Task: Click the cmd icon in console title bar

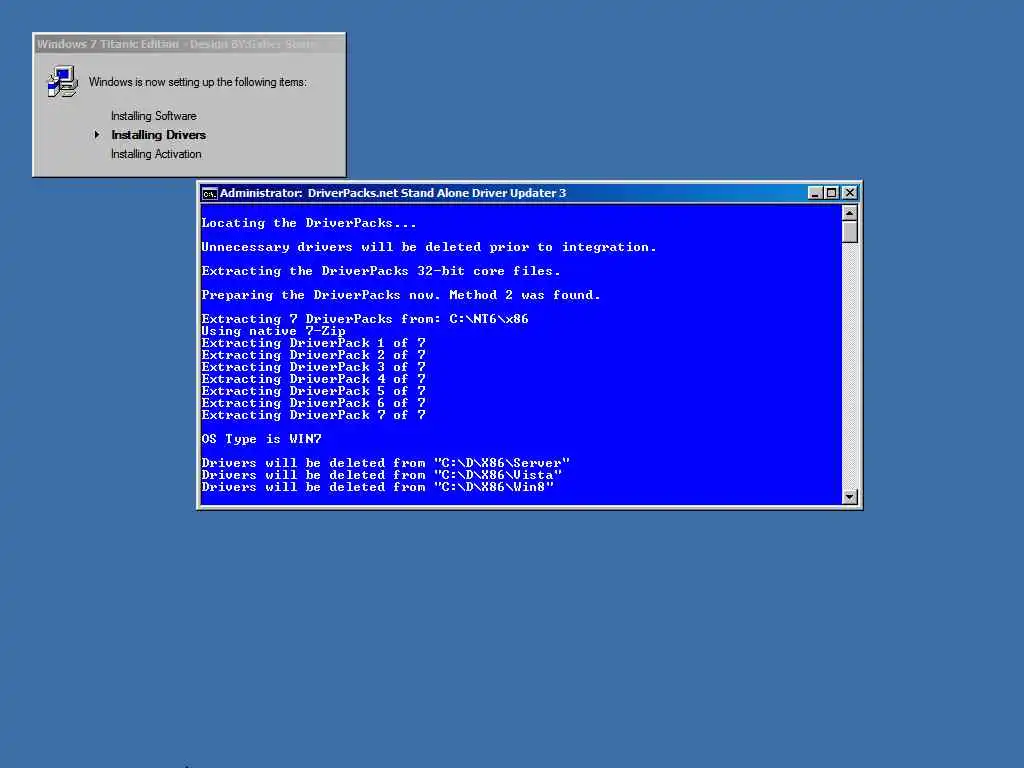Action: point(209,193)
